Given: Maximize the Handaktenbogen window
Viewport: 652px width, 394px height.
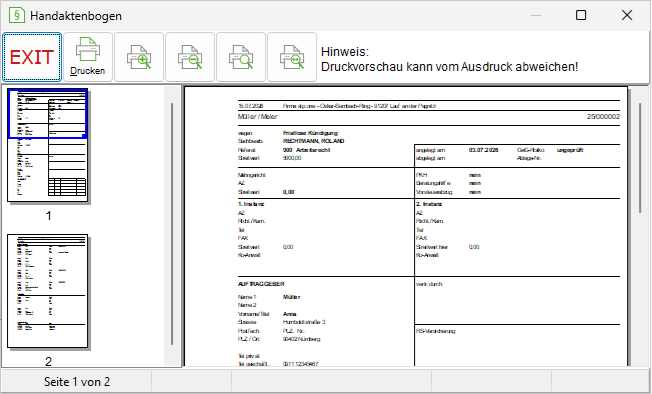Looking at the screenshot, I should tap(581, 15).
